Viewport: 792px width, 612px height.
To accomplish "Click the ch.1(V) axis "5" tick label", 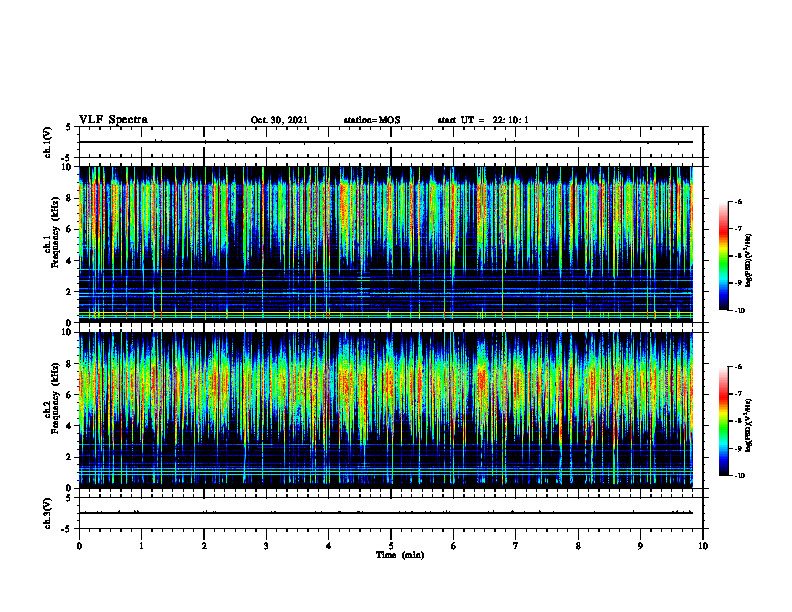I will click(x=70, y=128).
